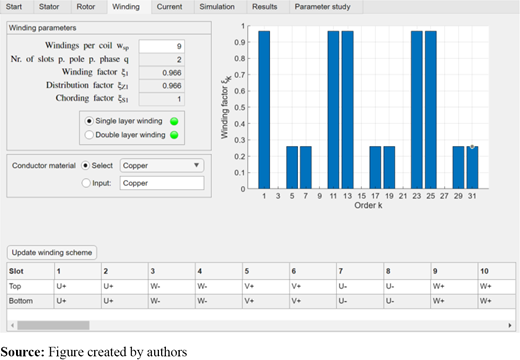Viewport: 520px width, 360px height.
Task: Switch to the Stator tab
Action: click(49, 7)
